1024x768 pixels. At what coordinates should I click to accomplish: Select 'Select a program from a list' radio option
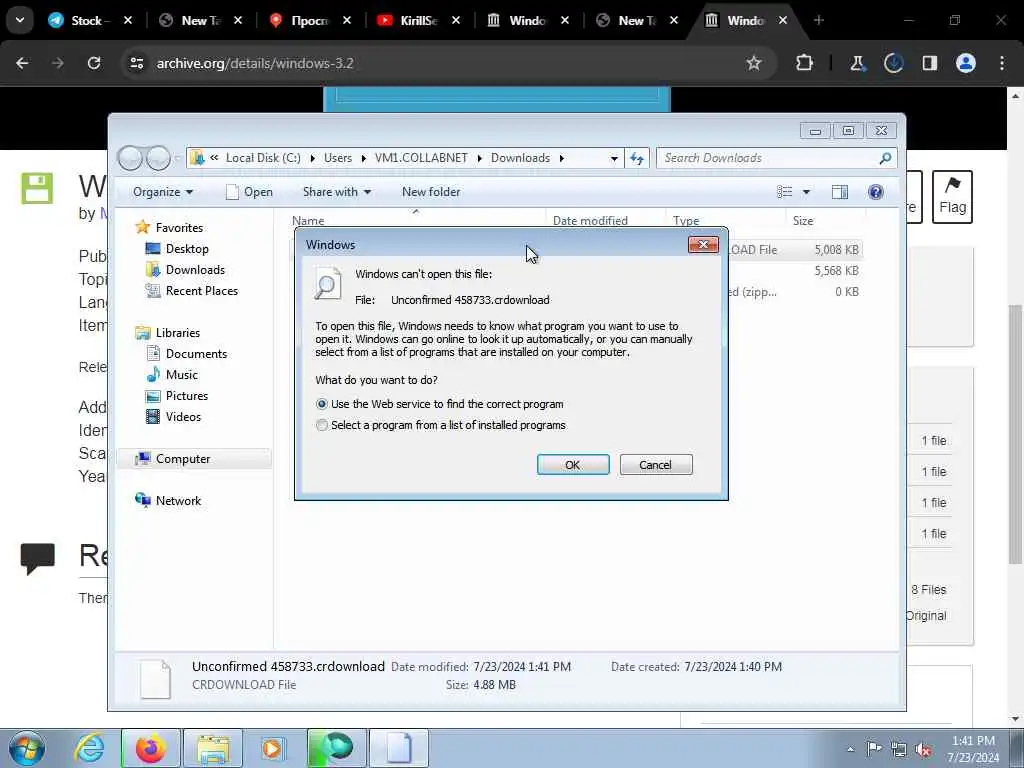pos(321,425)
